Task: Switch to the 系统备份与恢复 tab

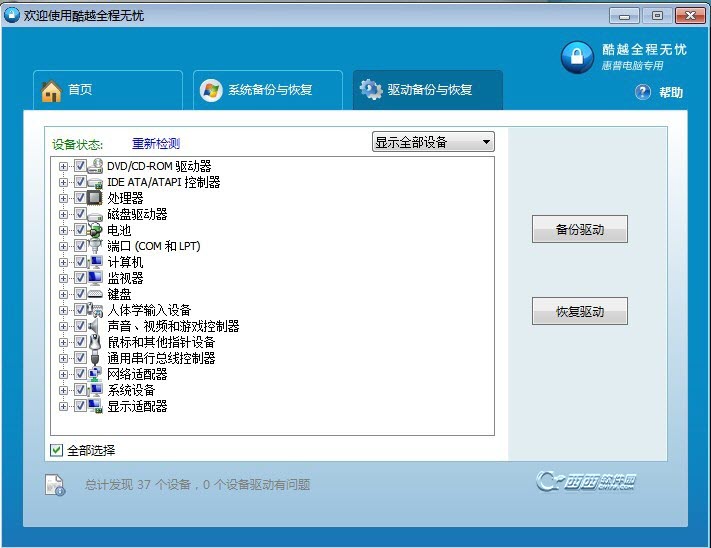Action: (x=268, y=90)
